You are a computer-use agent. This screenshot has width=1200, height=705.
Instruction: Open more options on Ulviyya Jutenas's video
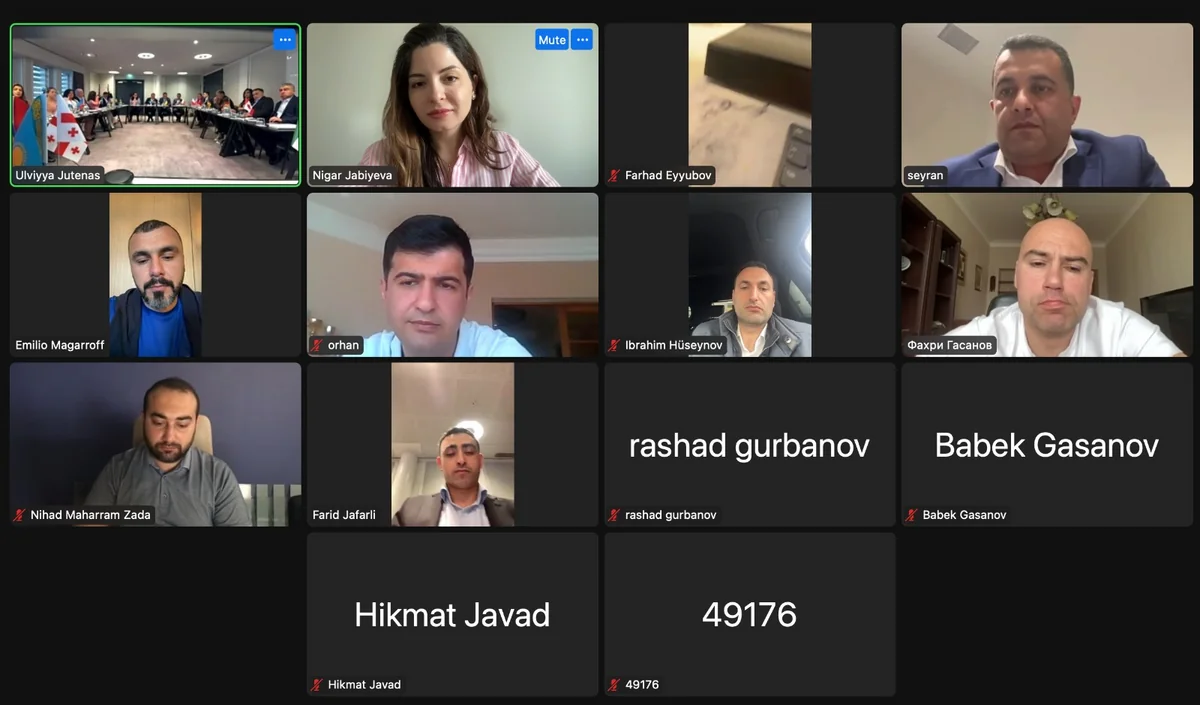(x=285, y=40)
